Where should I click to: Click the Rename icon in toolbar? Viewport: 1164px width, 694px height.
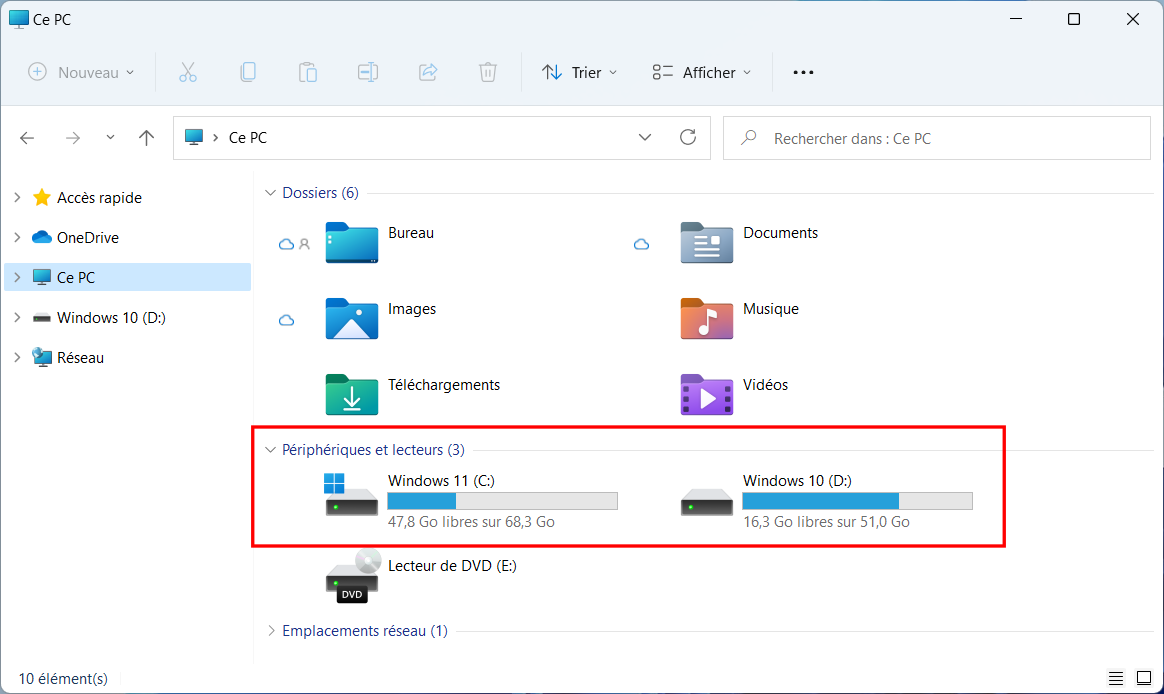(367, 72)
